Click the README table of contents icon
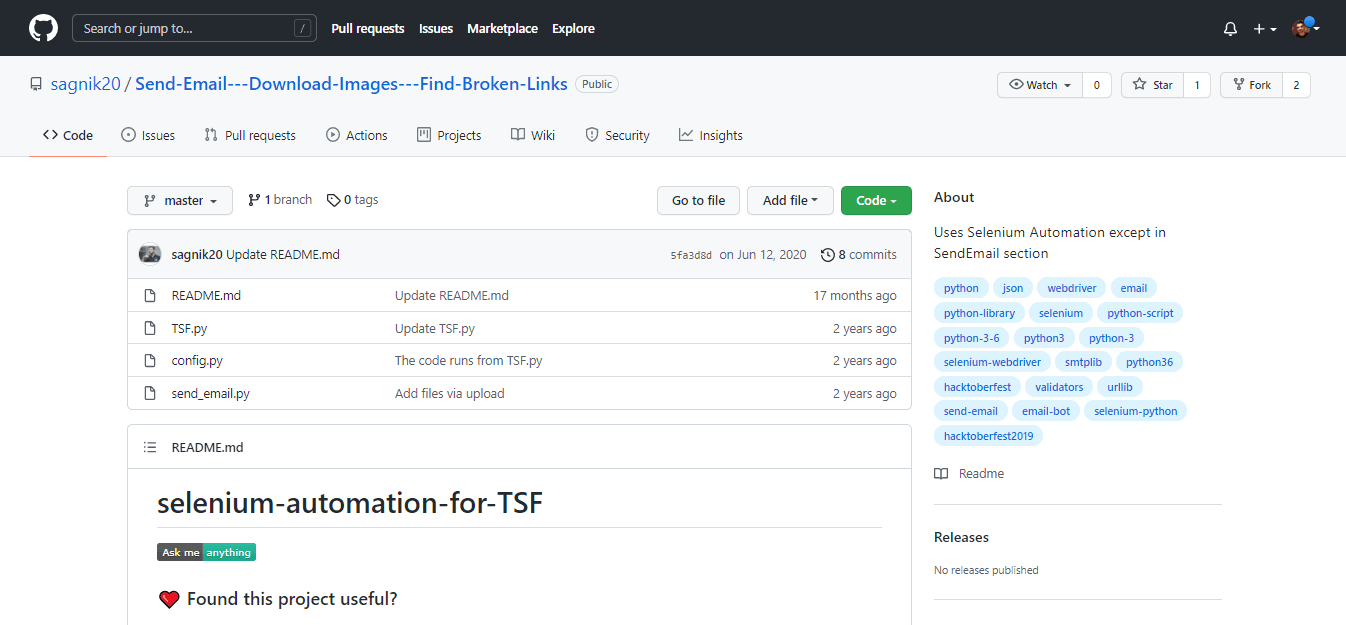Image resolution: width=1346 pixels, height=625 pixels. (x=150, y=447)
